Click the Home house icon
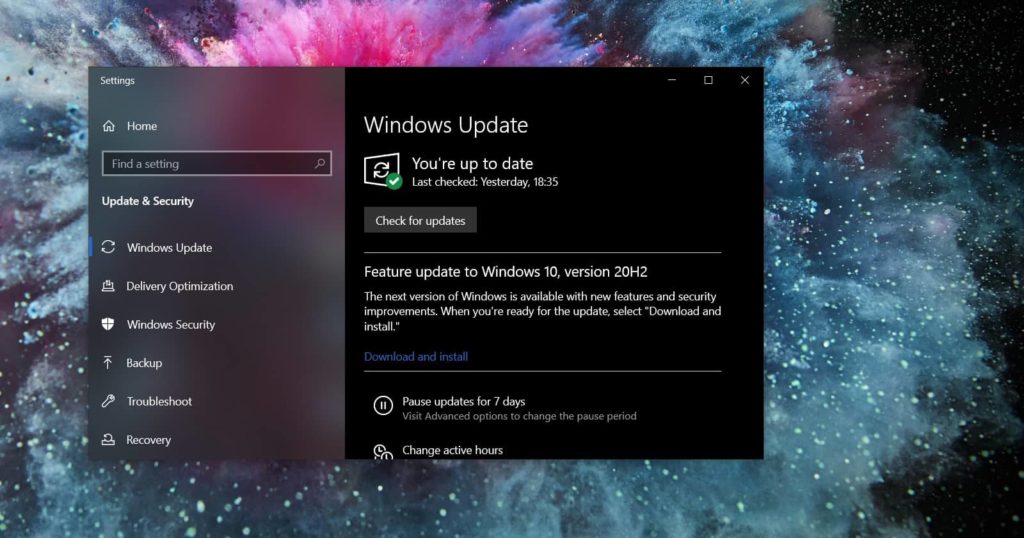 [x=109, y=126]
